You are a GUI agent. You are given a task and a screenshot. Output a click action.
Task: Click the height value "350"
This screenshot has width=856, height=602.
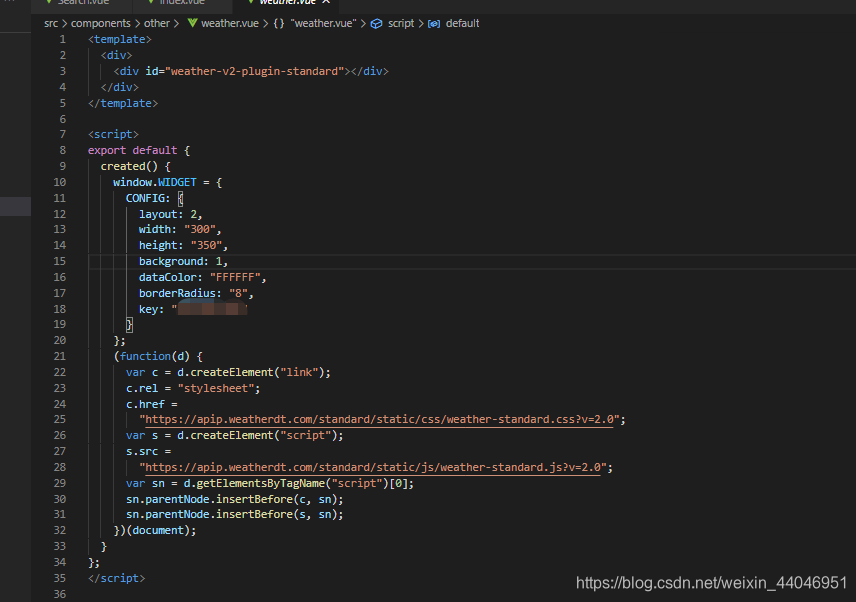pos(206,245)
